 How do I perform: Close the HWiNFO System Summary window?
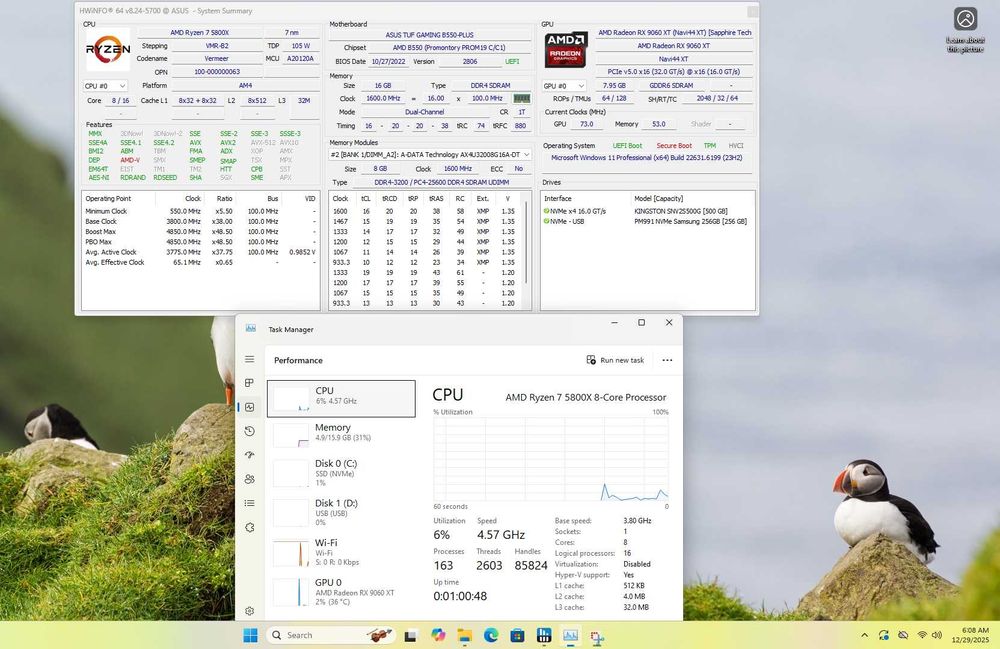(x=753, y=11)
